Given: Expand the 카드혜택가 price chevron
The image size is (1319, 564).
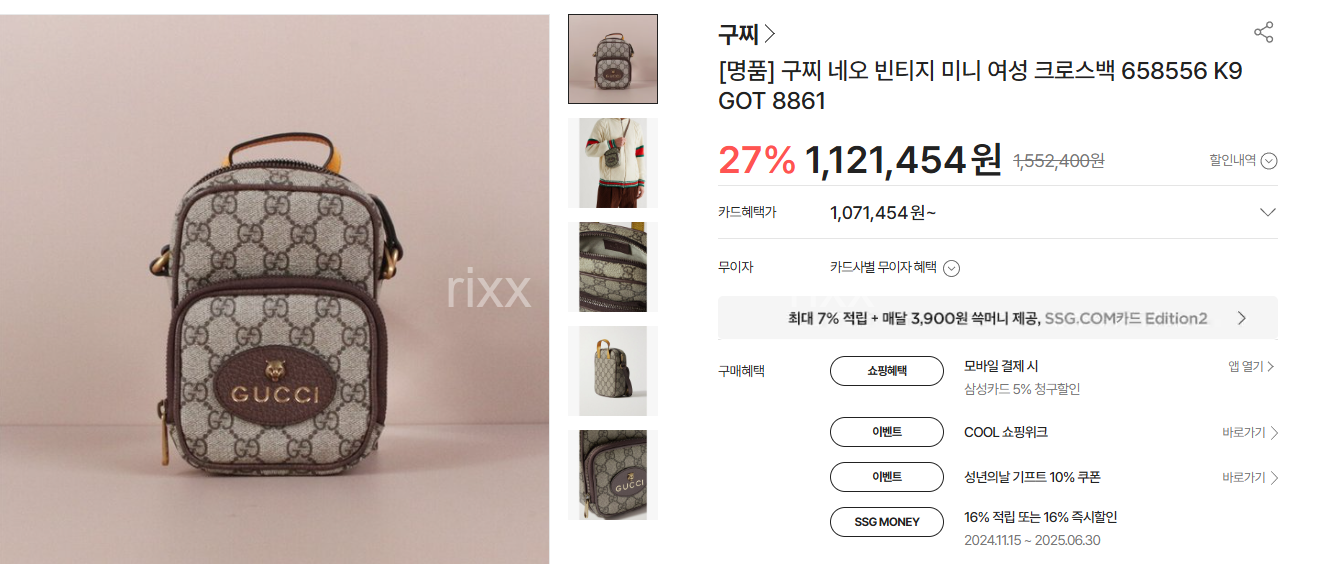Looking at the screenshot, I should (1267, 212).
